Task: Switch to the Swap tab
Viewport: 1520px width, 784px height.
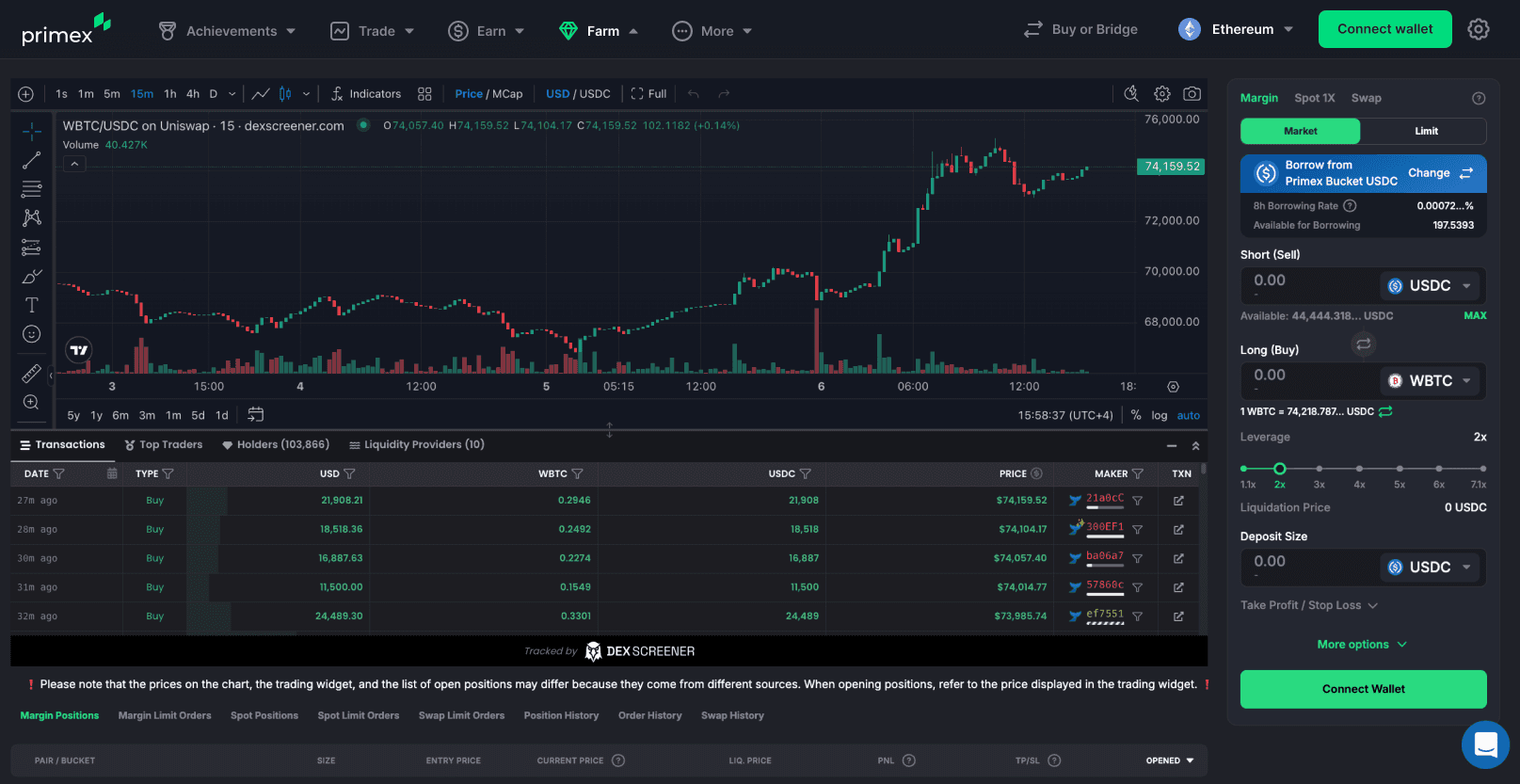Action: tap(1367, 98)
